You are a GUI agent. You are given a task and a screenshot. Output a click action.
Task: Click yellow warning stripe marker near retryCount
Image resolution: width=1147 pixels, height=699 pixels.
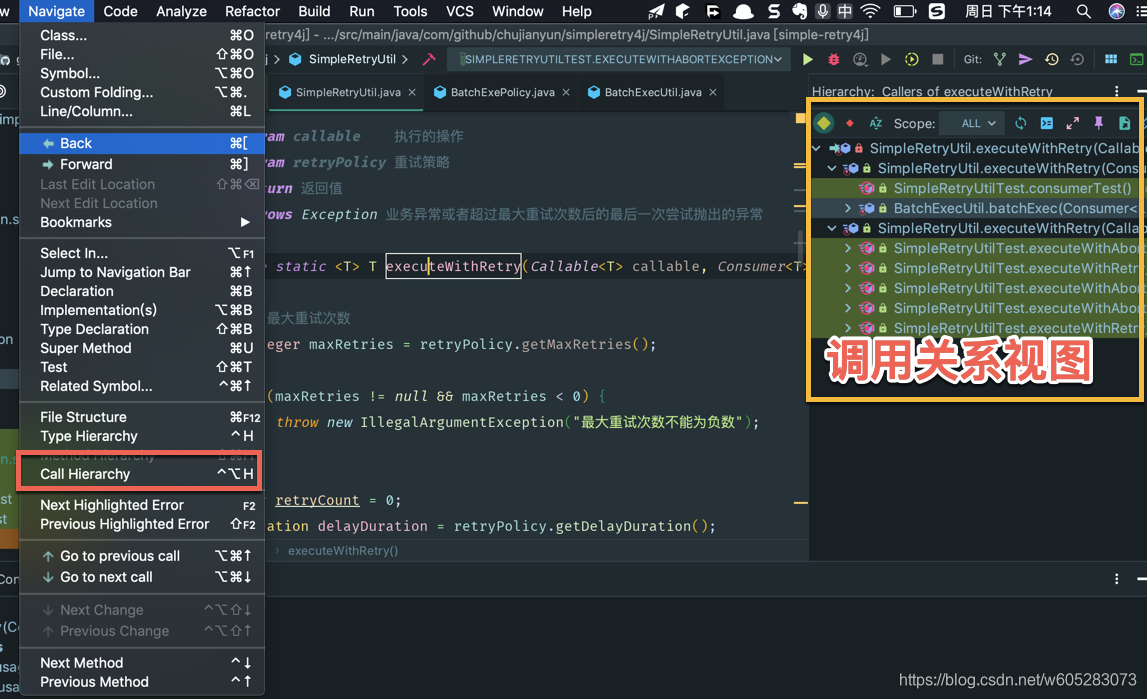801,502
